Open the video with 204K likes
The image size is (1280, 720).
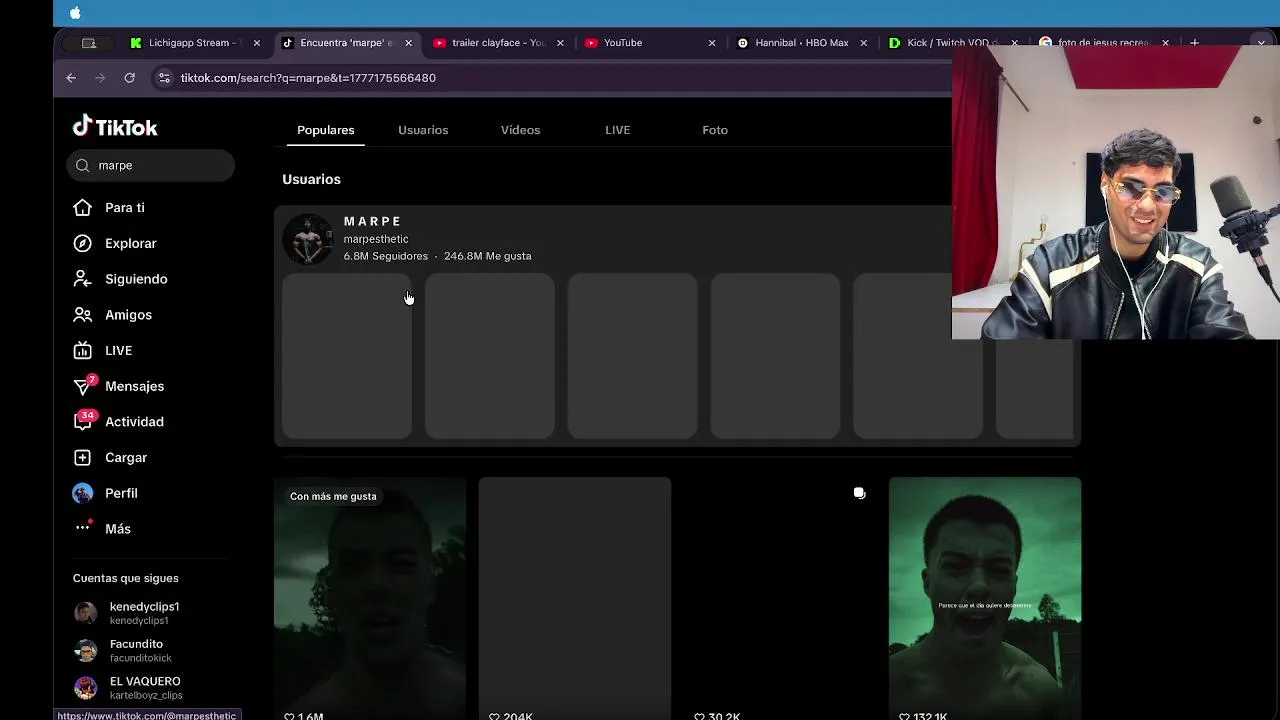575,598
